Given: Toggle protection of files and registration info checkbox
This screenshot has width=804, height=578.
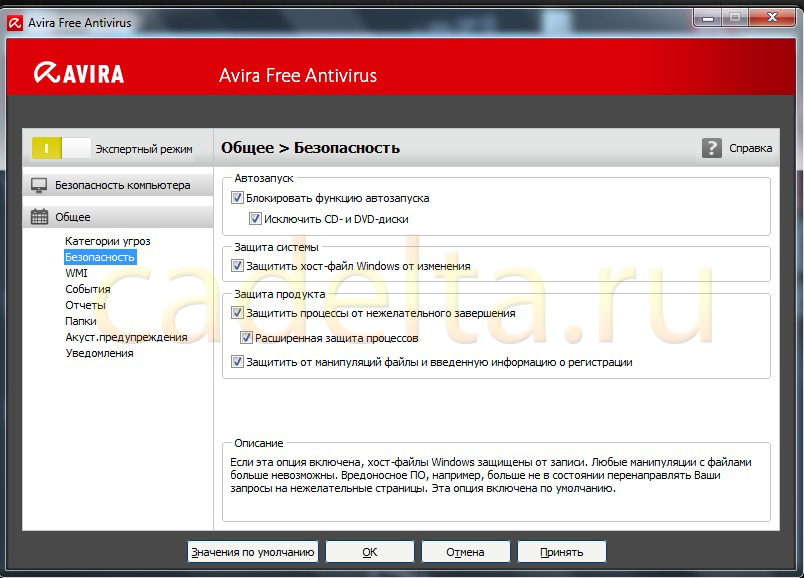Looking at the screenshot, I should click(237, 362).
